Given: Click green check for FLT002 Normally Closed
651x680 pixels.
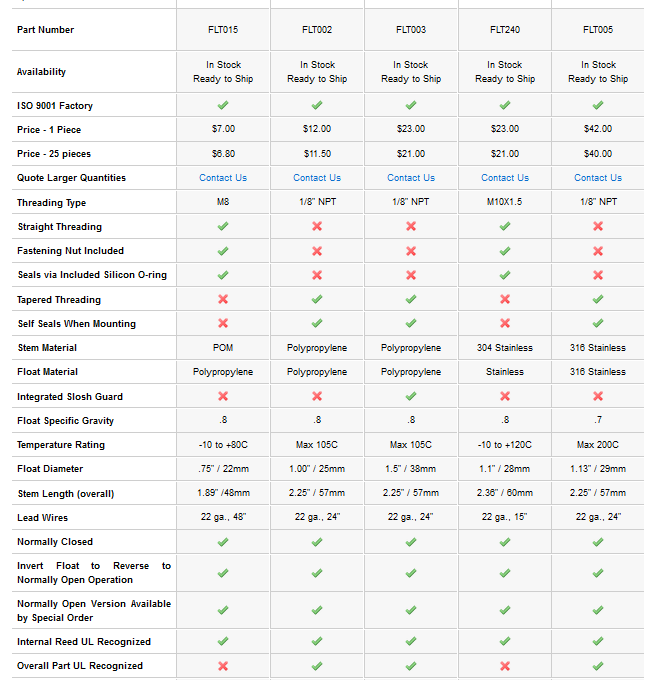Looking at the screenshot, I should point(317,542).
